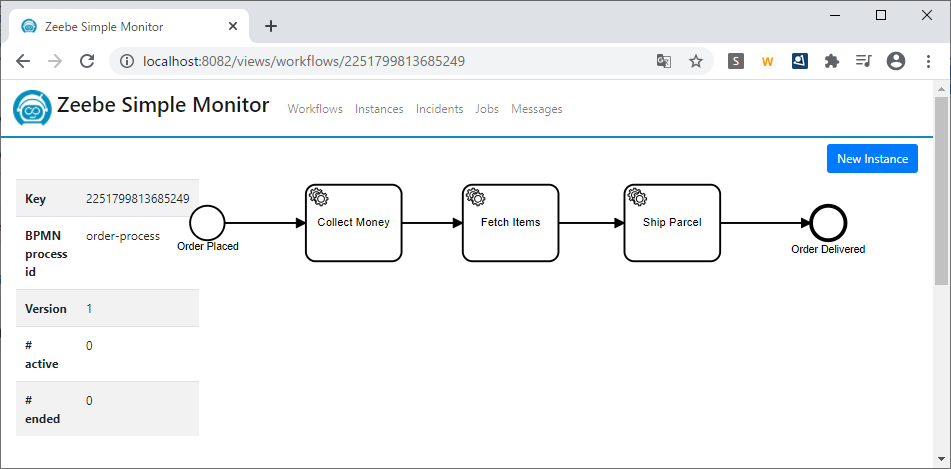Image resolution: width=951 pixels, height=469 pixels.
Task: Open the Chrome three-dot menu
Action: 929,61
